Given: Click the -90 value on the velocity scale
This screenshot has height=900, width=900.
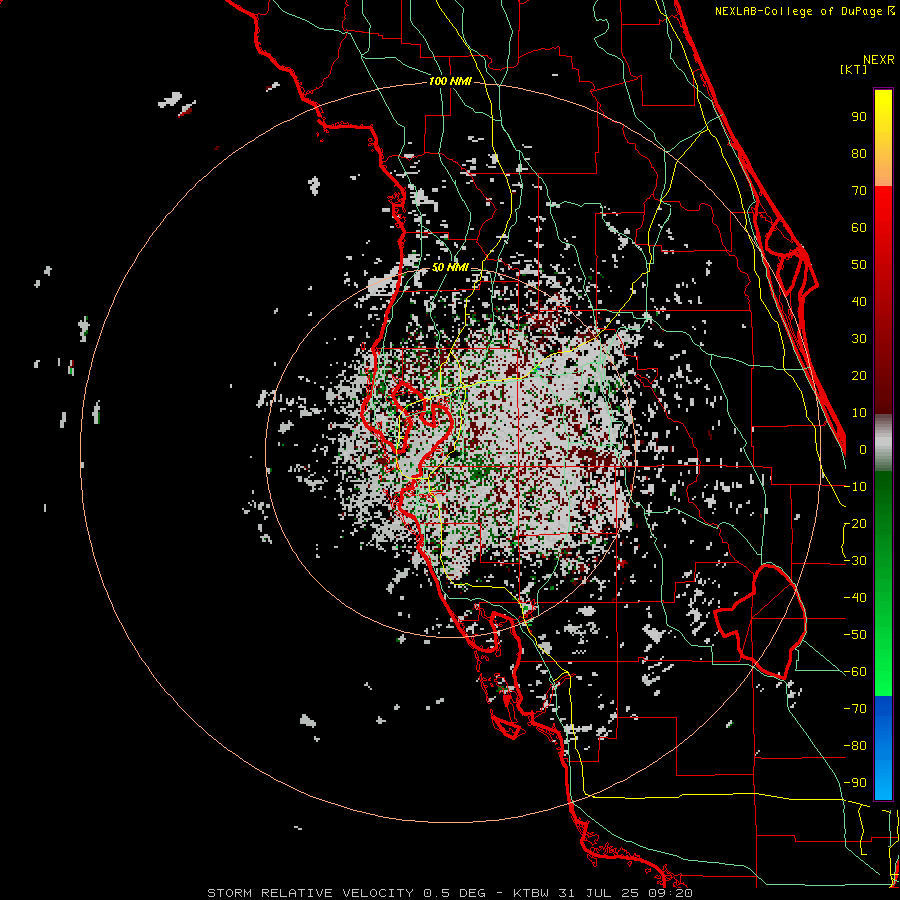Looking at the screenshot, I should coord(855,783).
